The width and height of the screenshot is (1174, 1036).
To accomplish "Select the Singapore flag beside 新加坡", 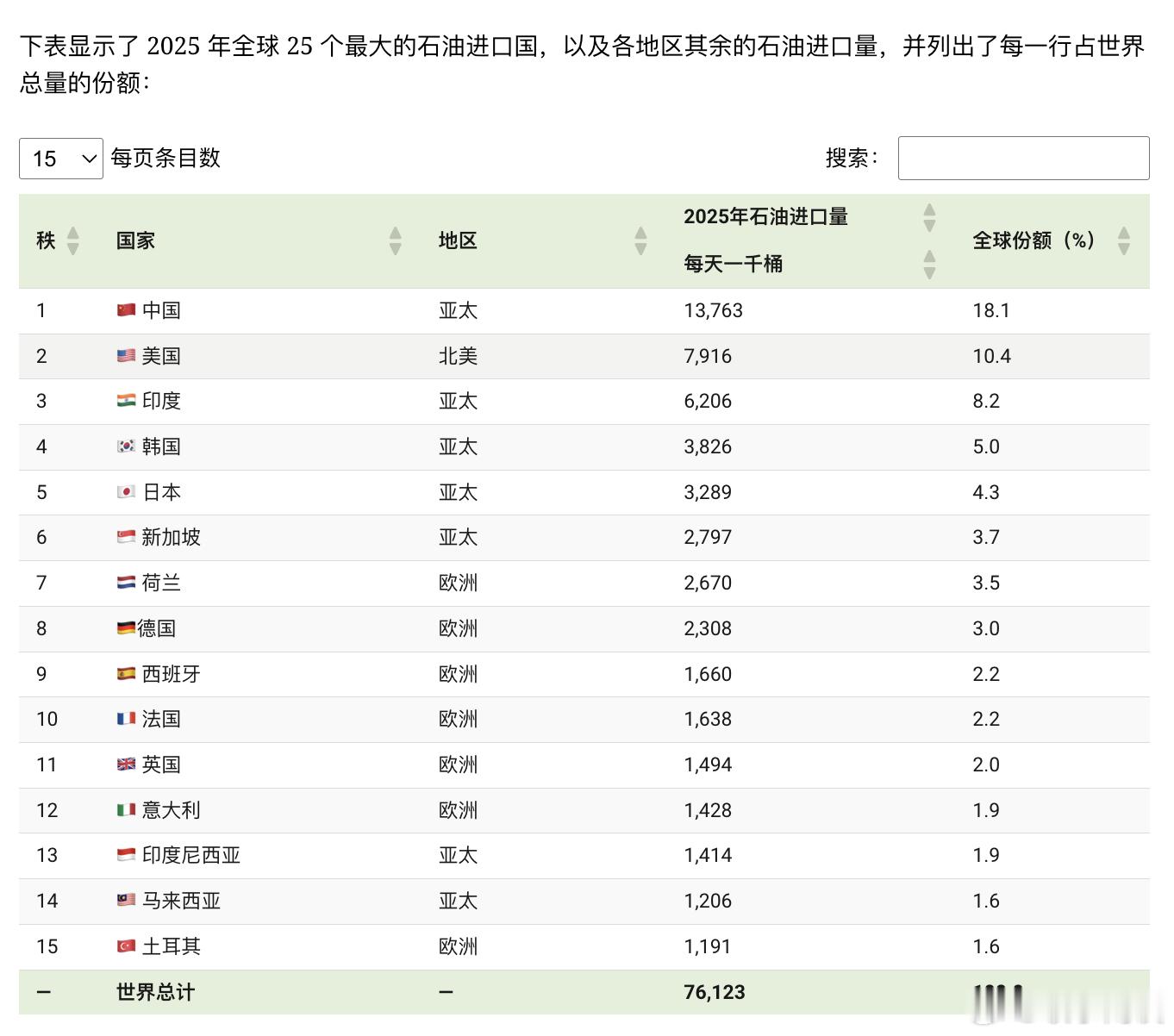I will (127, 536).
